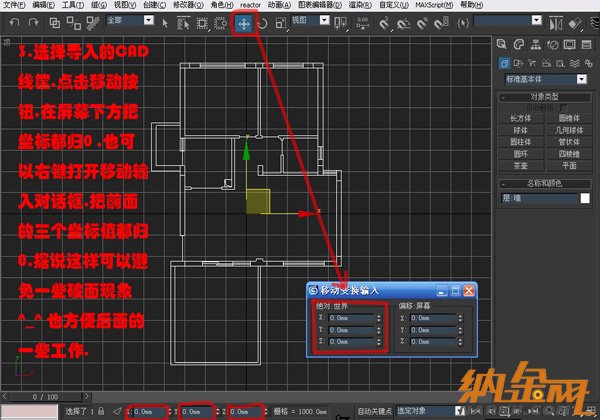
Task: Select the Systems category icon
Action: pyautogui.click(x=589, y=63)
